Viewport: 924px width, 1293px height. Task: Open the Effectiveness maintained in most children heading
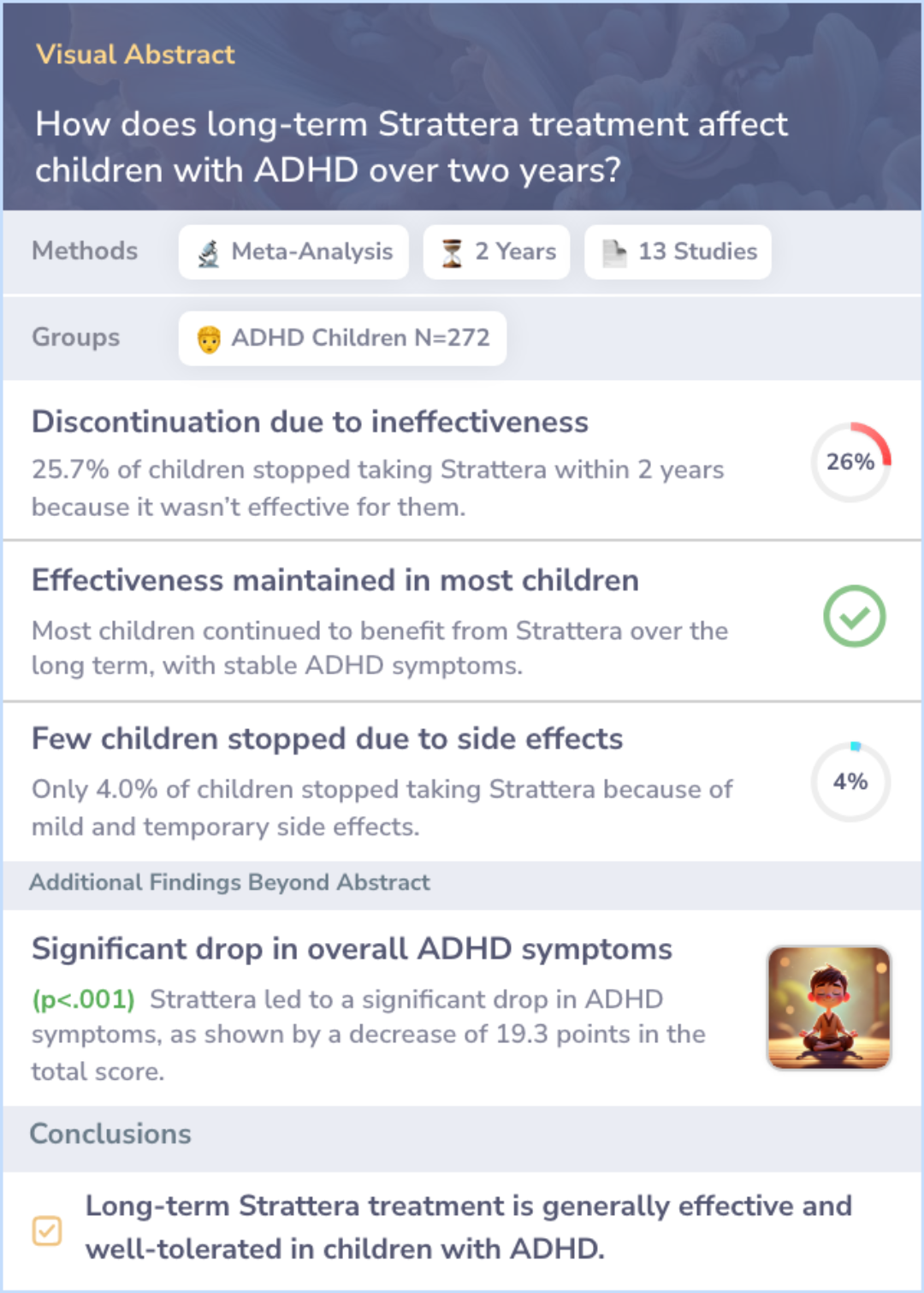point(335,580)
